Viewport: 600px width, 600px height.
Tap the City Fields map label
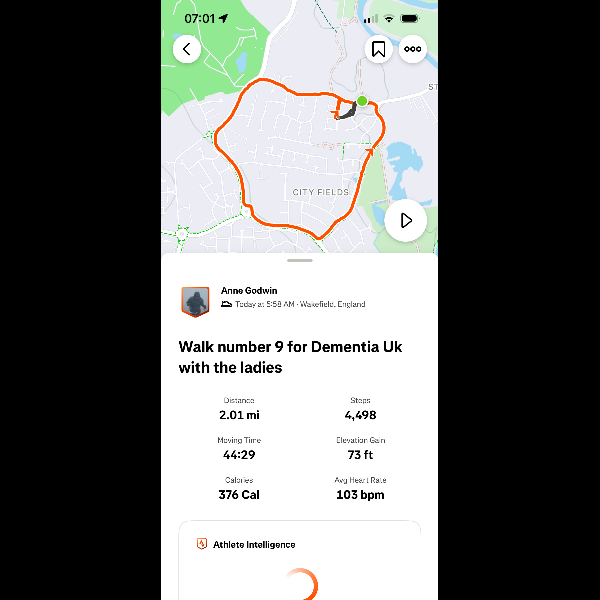click(320, 191)
